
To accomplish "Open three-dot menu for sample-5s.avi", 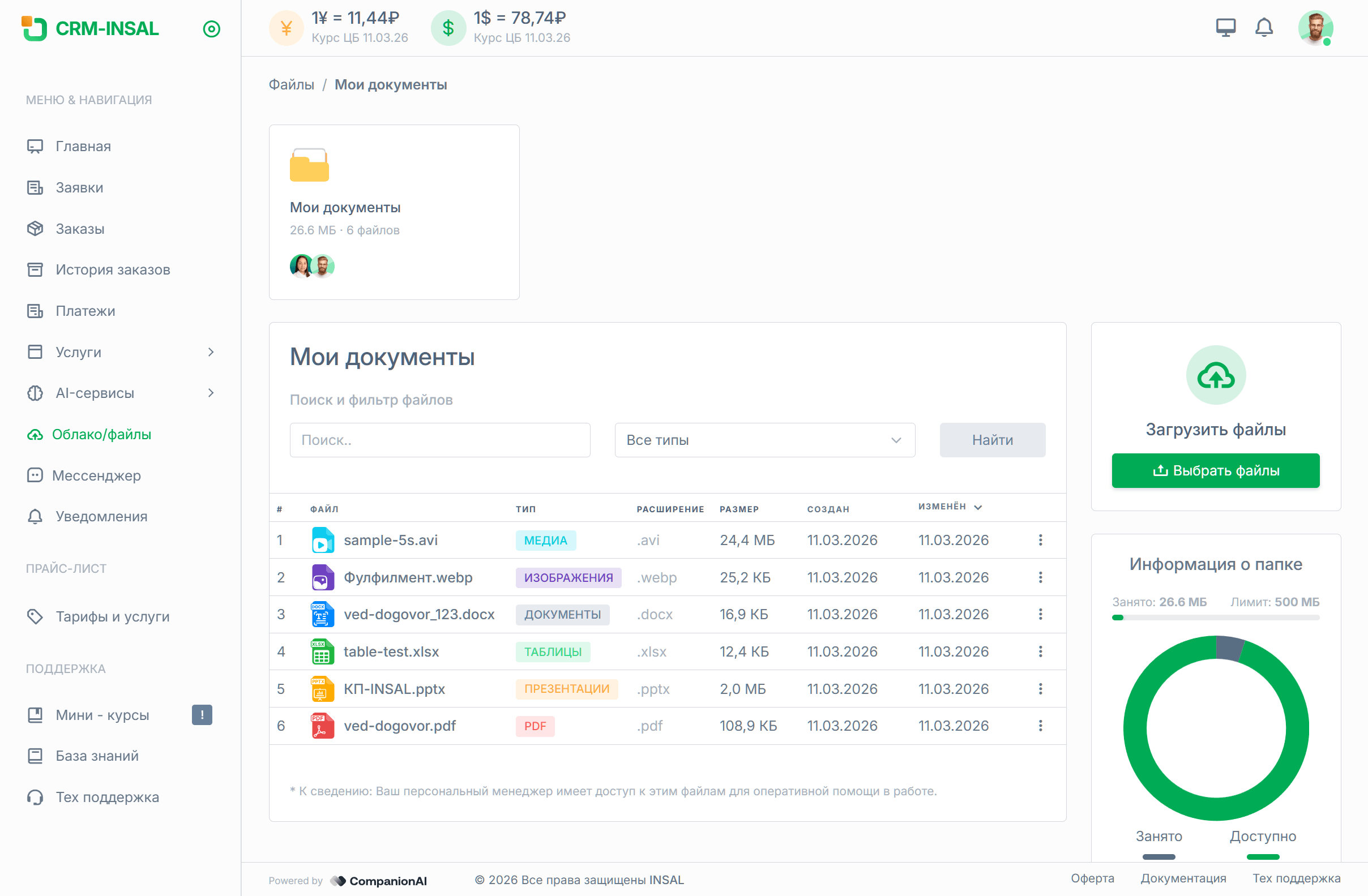I will 1040,539.
